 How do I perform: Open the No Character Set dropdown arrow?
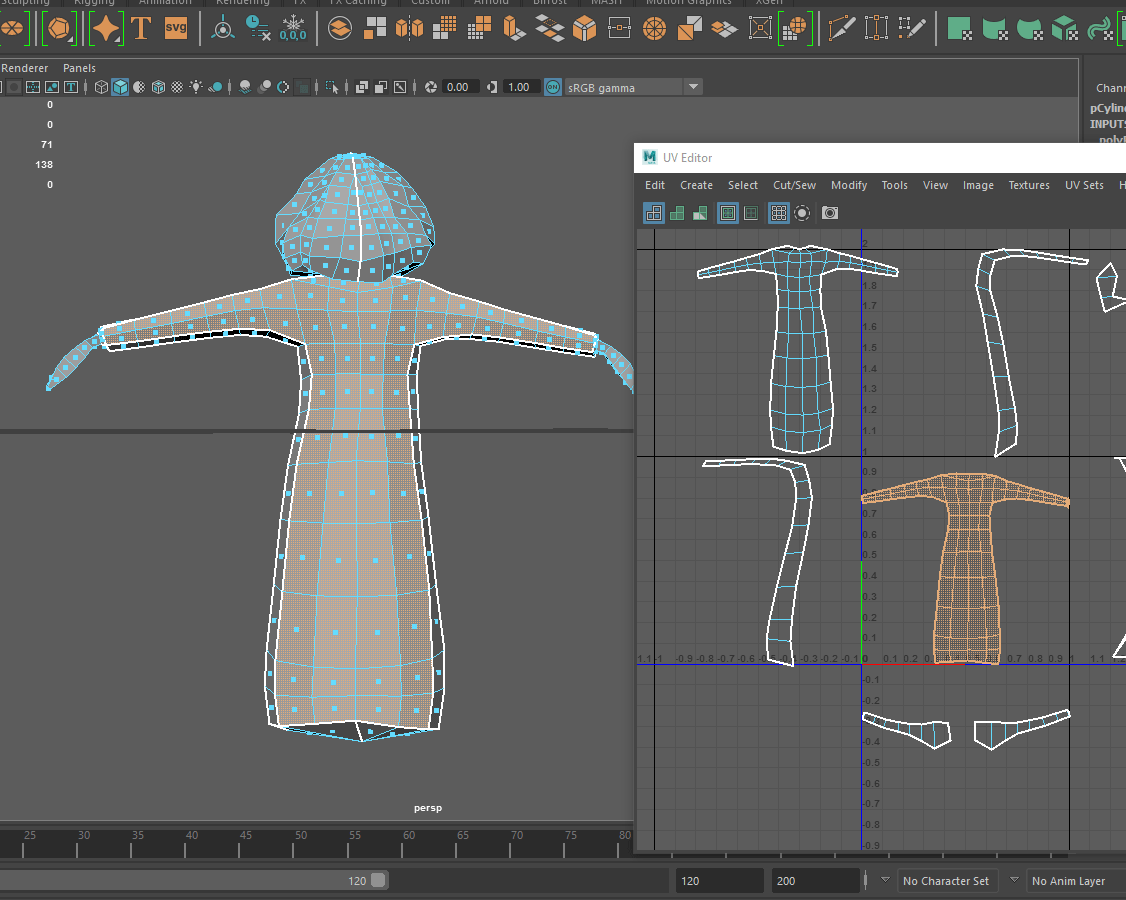coord(885,880)
